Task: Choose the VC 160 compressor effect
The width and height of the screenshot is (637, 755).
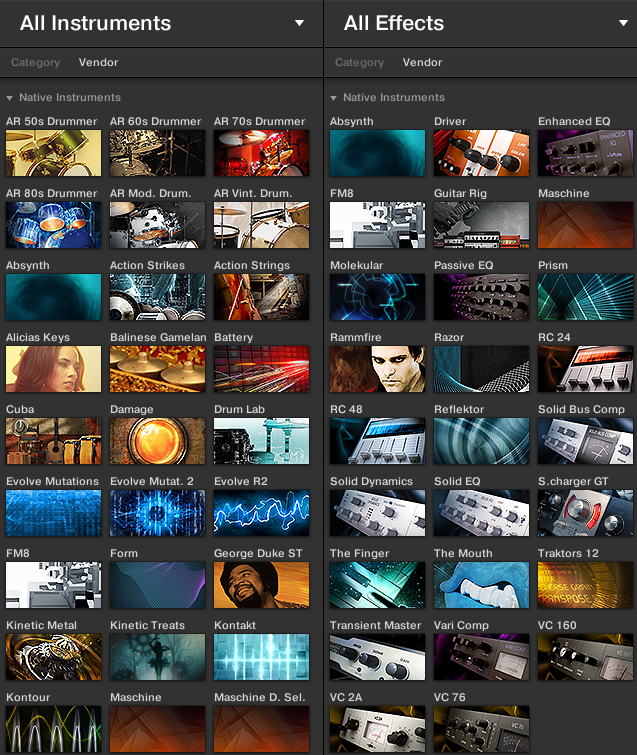Action: click(585, 657)
